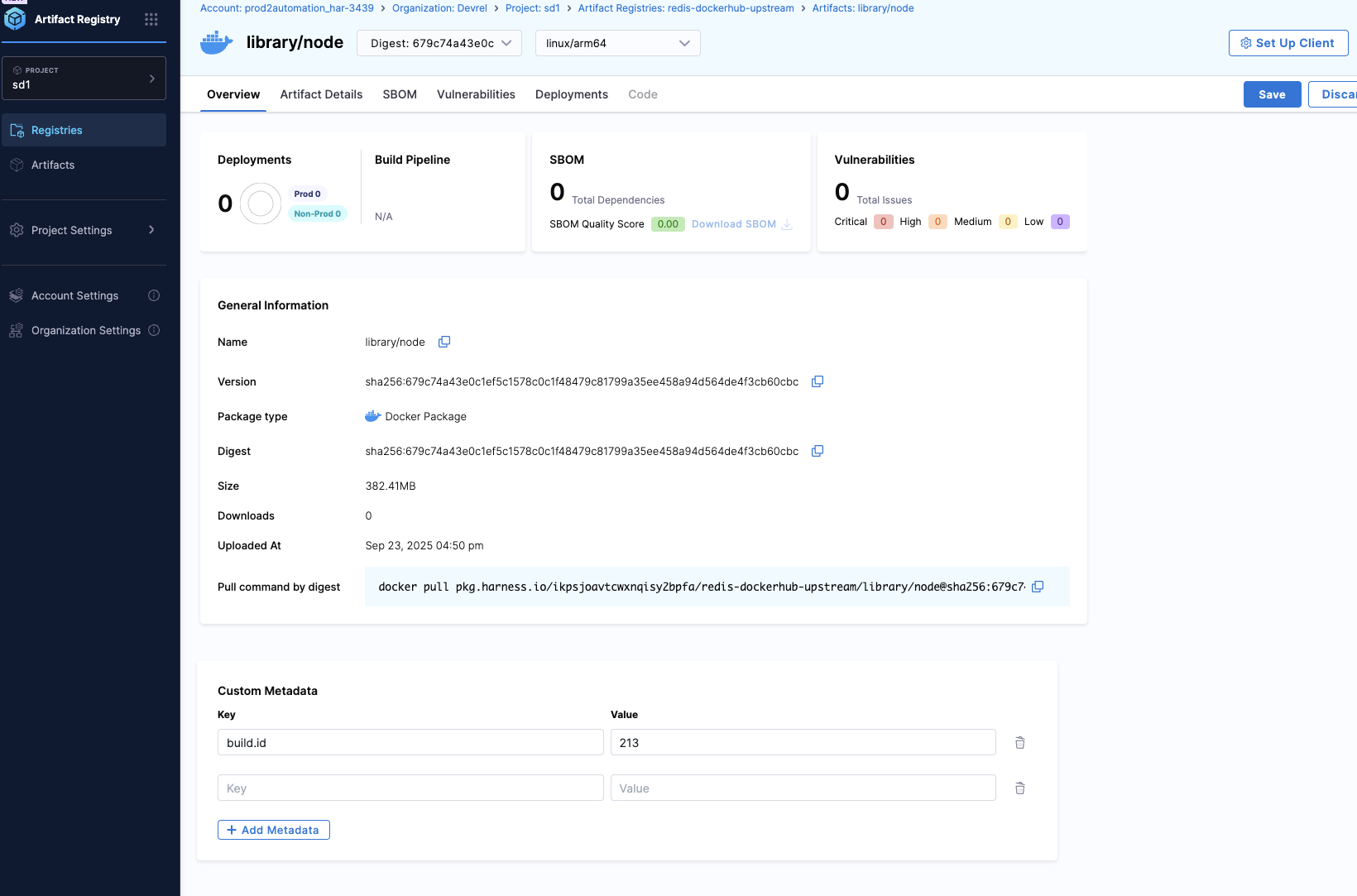Viewport: 1357px width, 896px height.
Task: Click the empty Key input field
Action: point(410,788)
